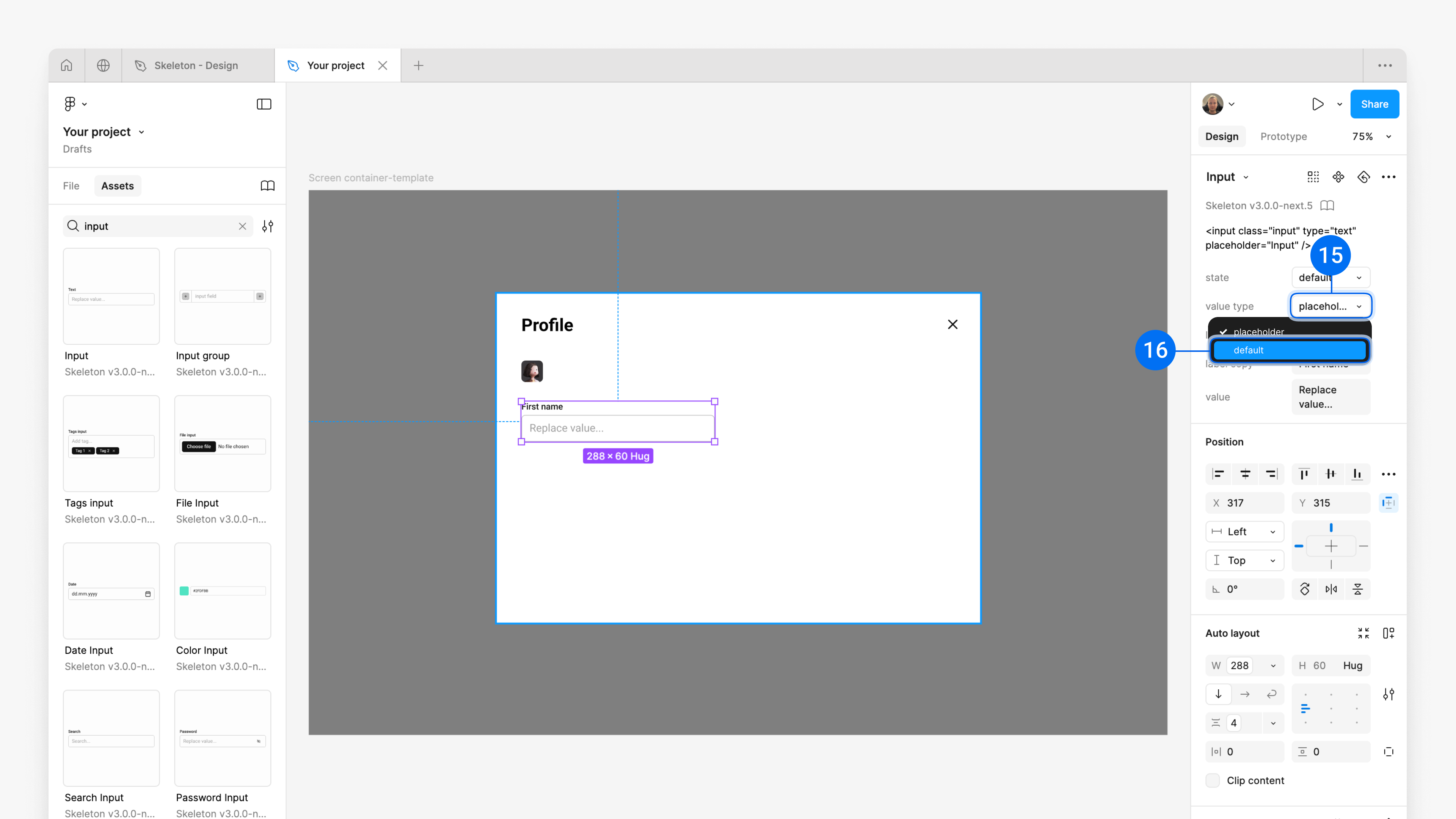Toggle horizontal auto layout direction arrow
Screen dimensions: 1456x819
pos(1244,694)
